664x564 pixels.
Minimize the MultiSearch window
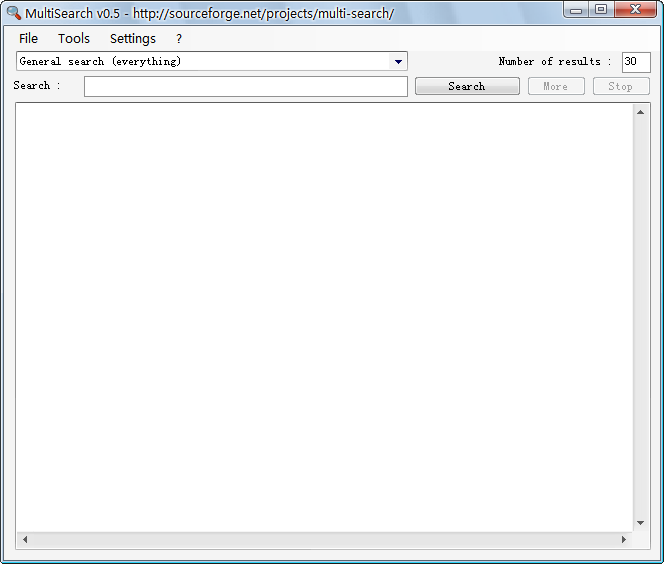point(577,10)
